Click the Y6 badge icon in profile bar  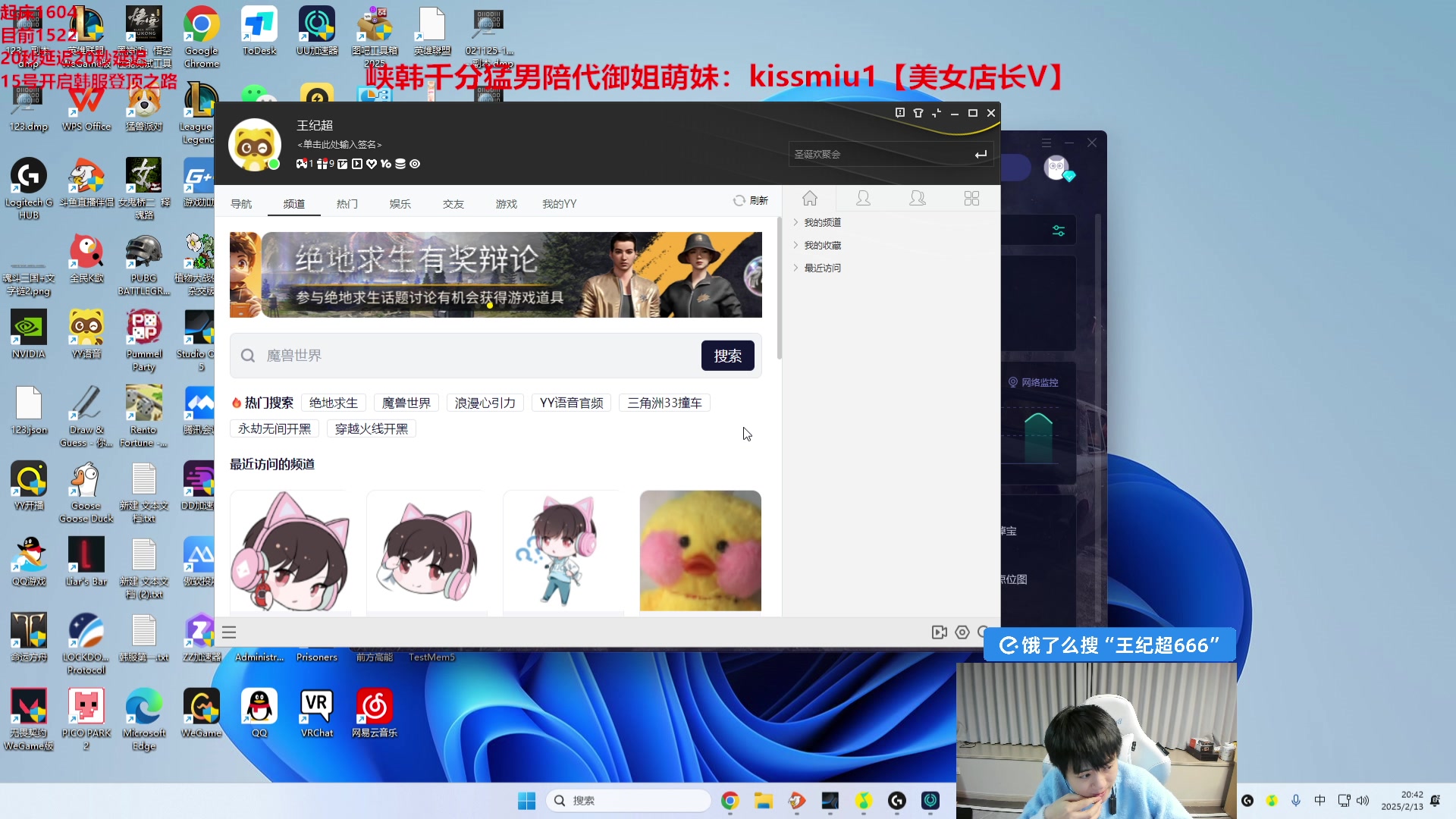tap(386, 164)
